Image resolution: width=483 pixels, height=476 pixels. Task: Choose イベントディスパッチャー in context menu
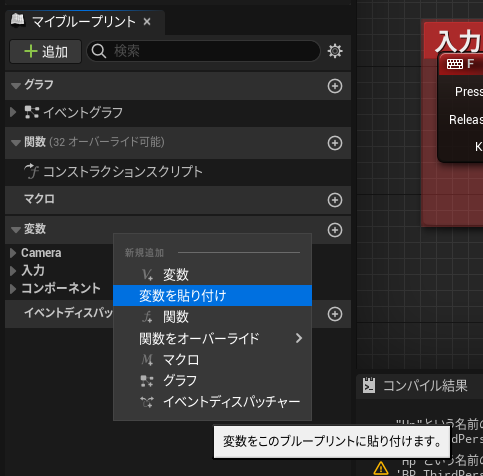(213, 402)
